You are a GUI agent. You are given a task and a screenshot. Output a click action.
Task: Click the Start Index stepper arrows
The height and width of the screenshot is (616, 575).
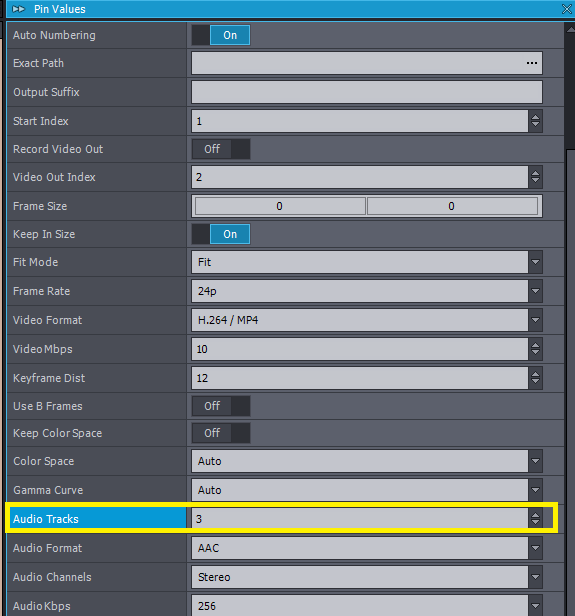[535, 121]
